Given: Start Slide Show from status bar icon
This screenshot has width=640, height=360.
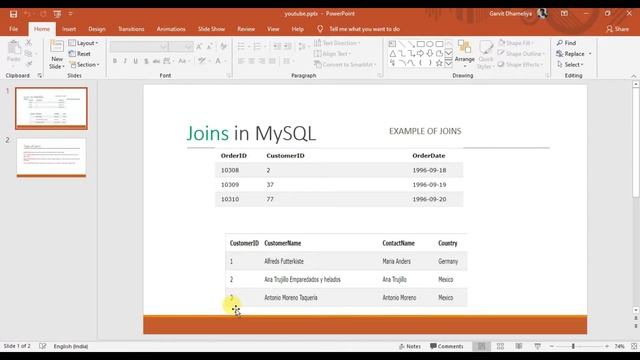Looking at the screenshot, I should point(538,346).
